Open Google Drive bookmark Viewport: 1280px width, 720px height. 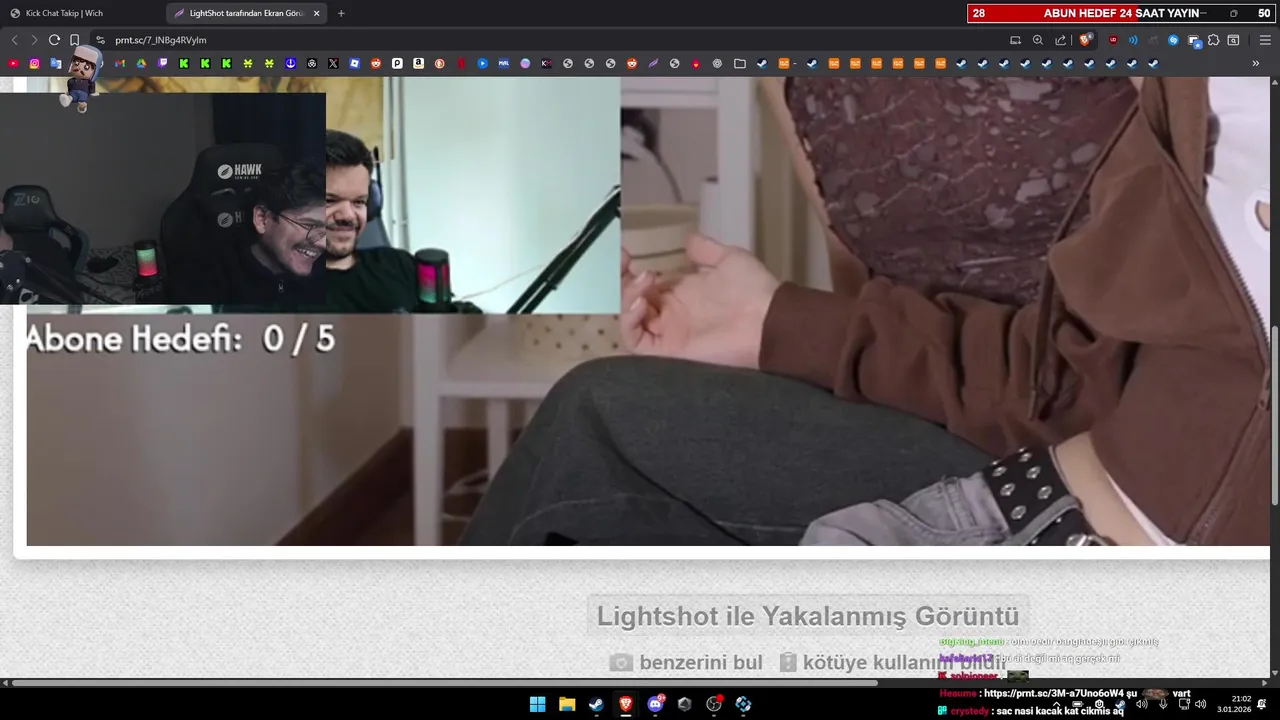tap(141, 63)
